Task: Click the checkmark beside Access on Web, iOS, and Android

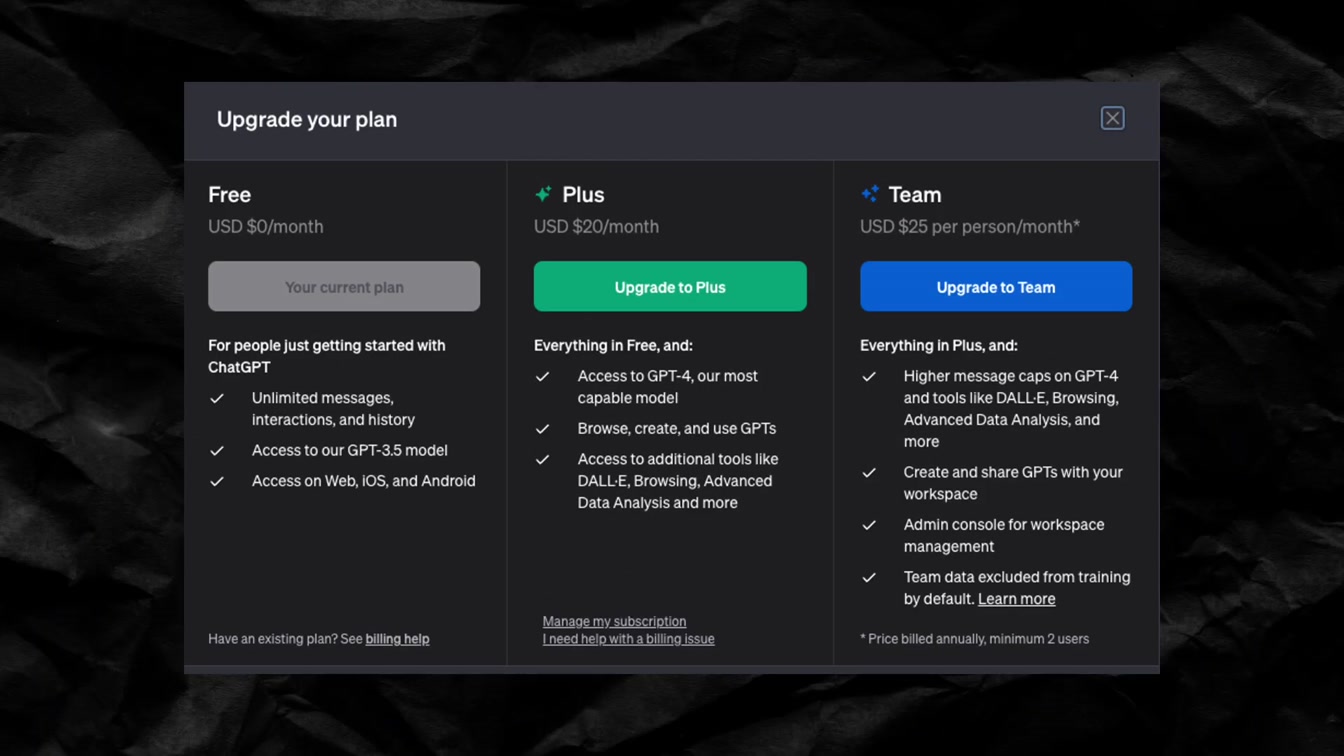Action: pyautogui.click(x=217, y=481)
